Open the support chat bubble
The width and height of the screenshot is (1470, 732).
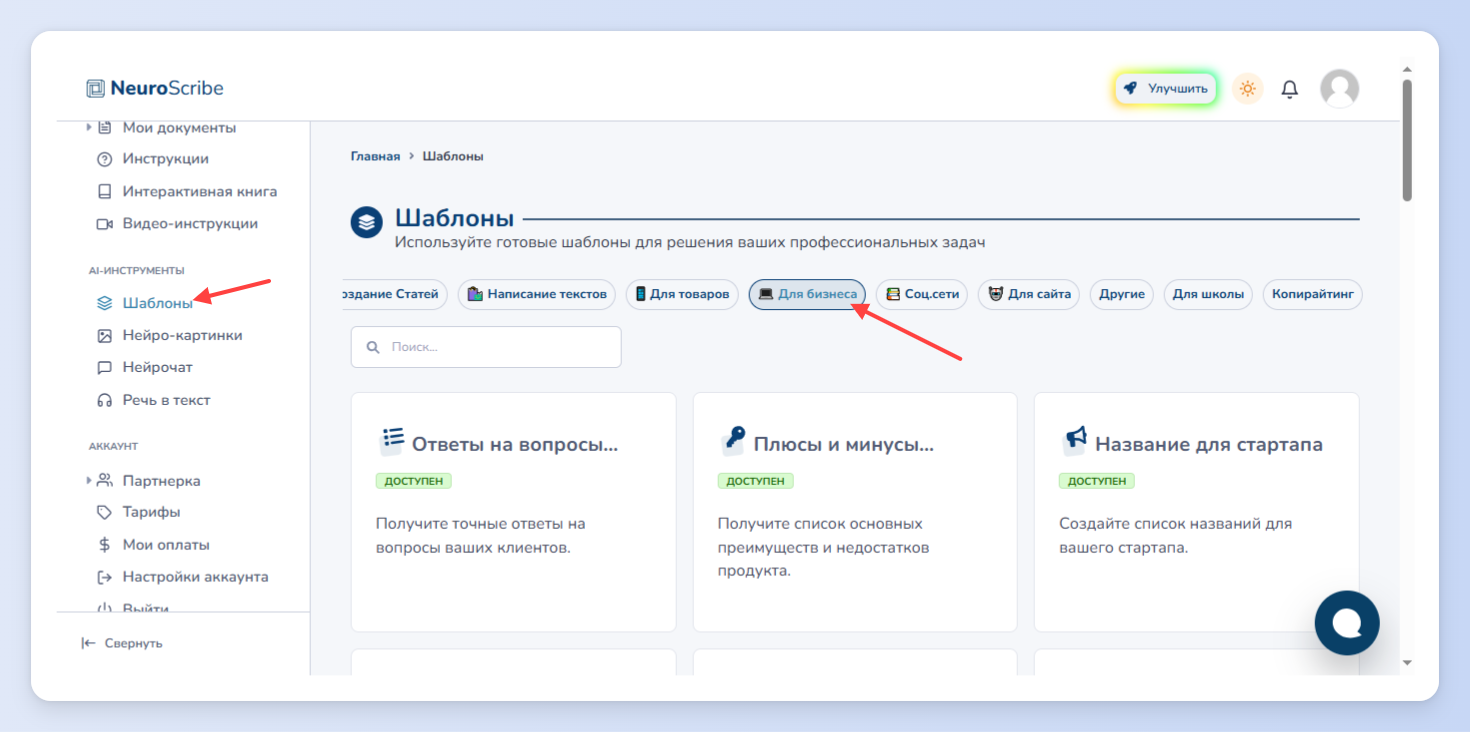pos(1347,623)
